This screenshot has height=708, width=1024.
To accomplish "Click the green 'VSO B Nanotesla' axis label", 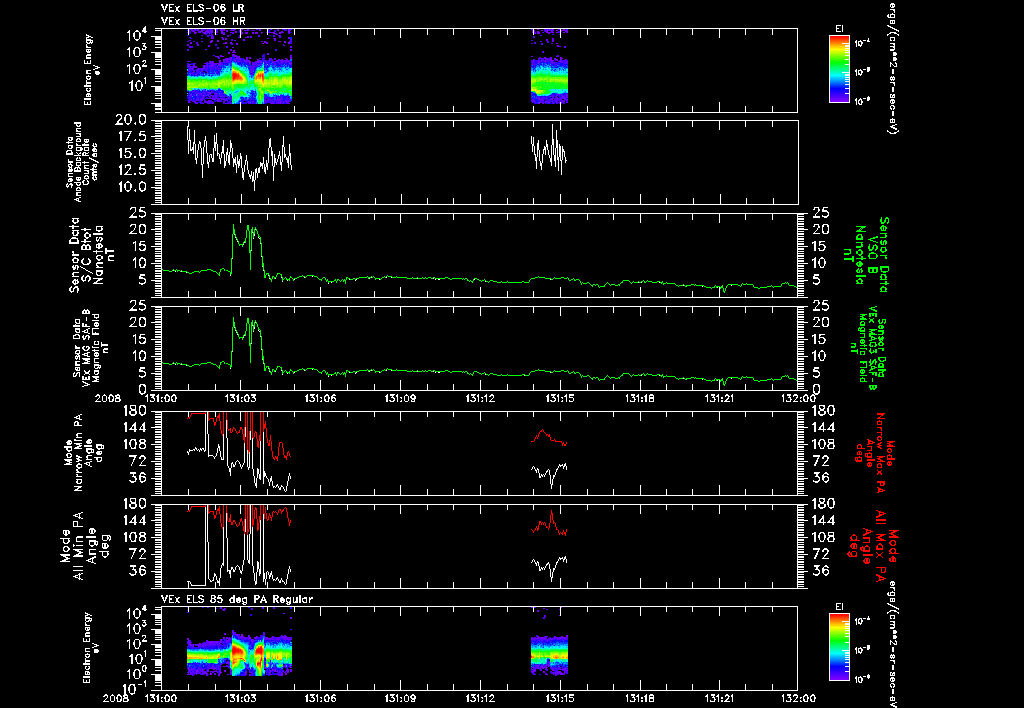I will point(866,255).
